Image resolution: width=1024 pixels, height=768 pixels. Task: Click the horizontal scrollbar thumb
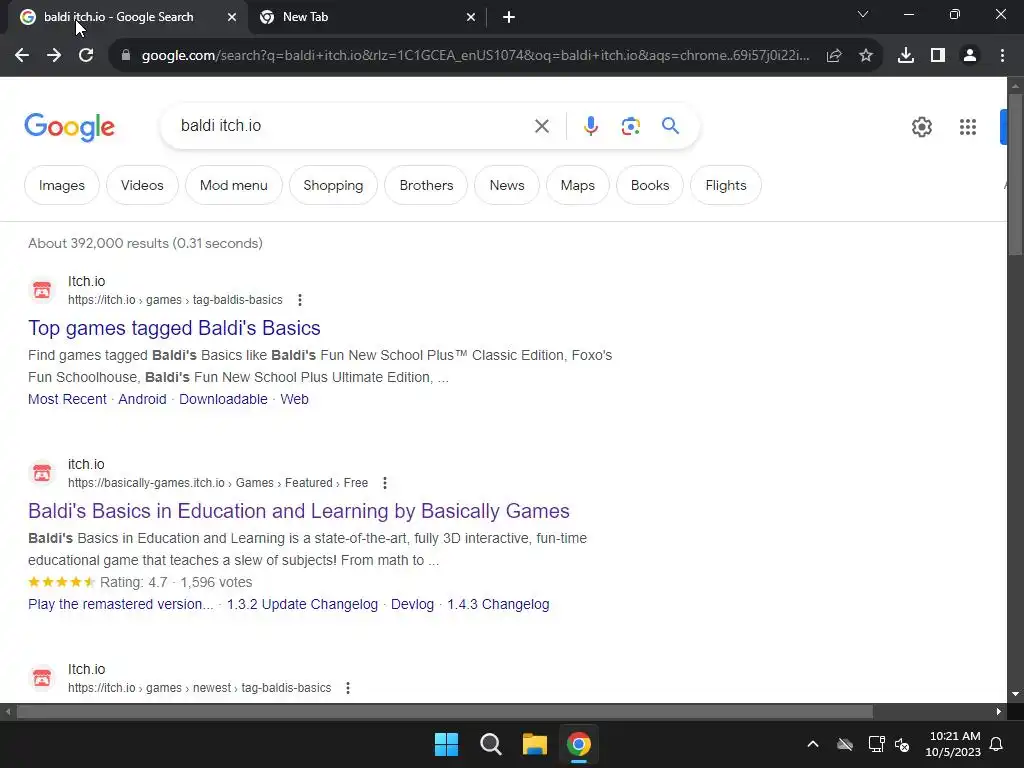coord(444,711)
